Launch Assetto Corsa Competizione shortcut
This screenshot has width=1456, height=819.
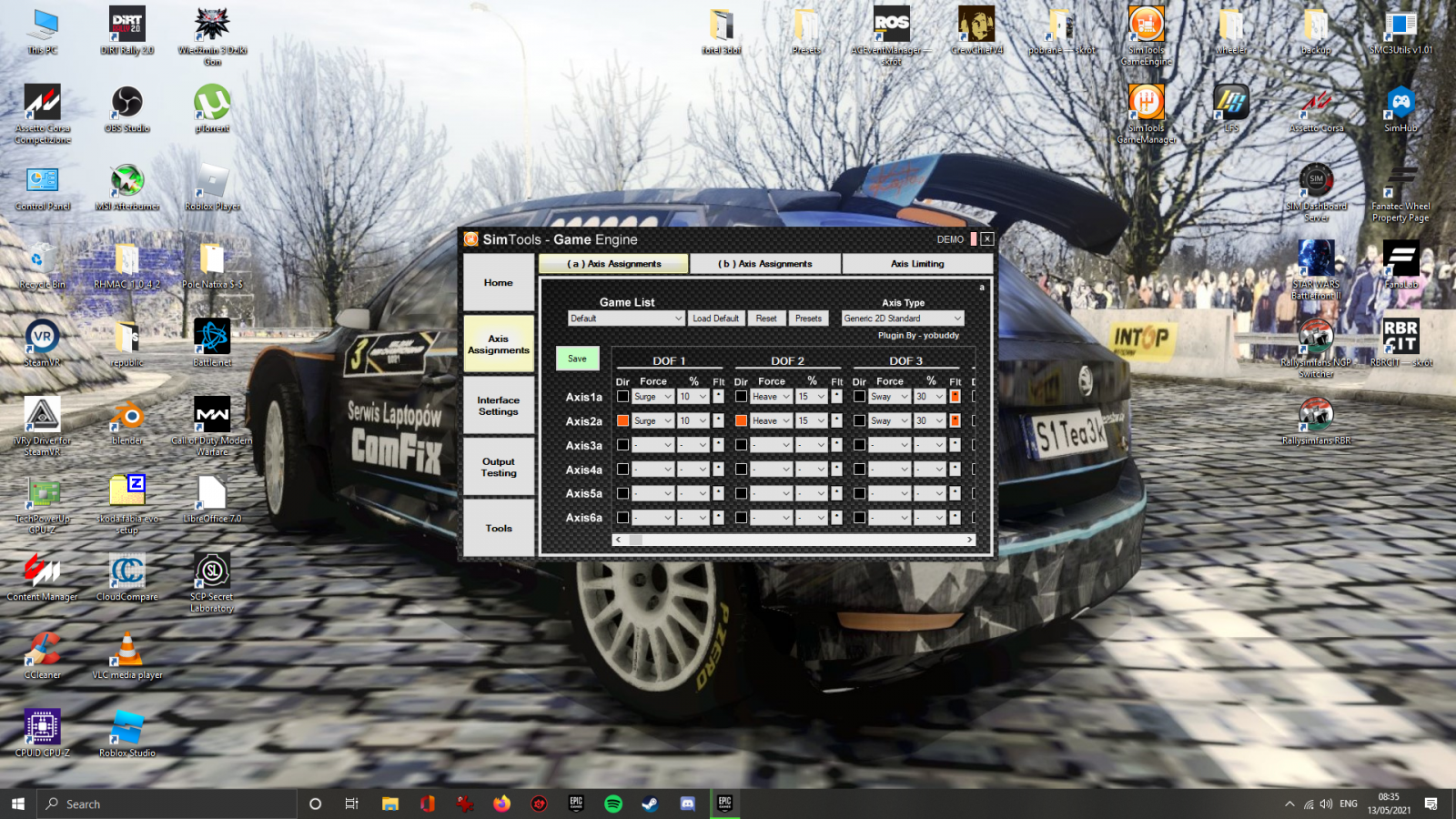pyautogui.click(x=42, y=113)
